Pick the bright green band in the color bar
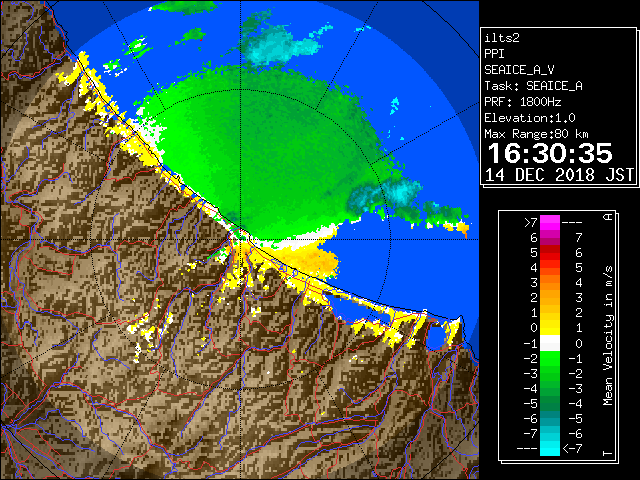This screenshot has width=640, height=480. (550, 358)
